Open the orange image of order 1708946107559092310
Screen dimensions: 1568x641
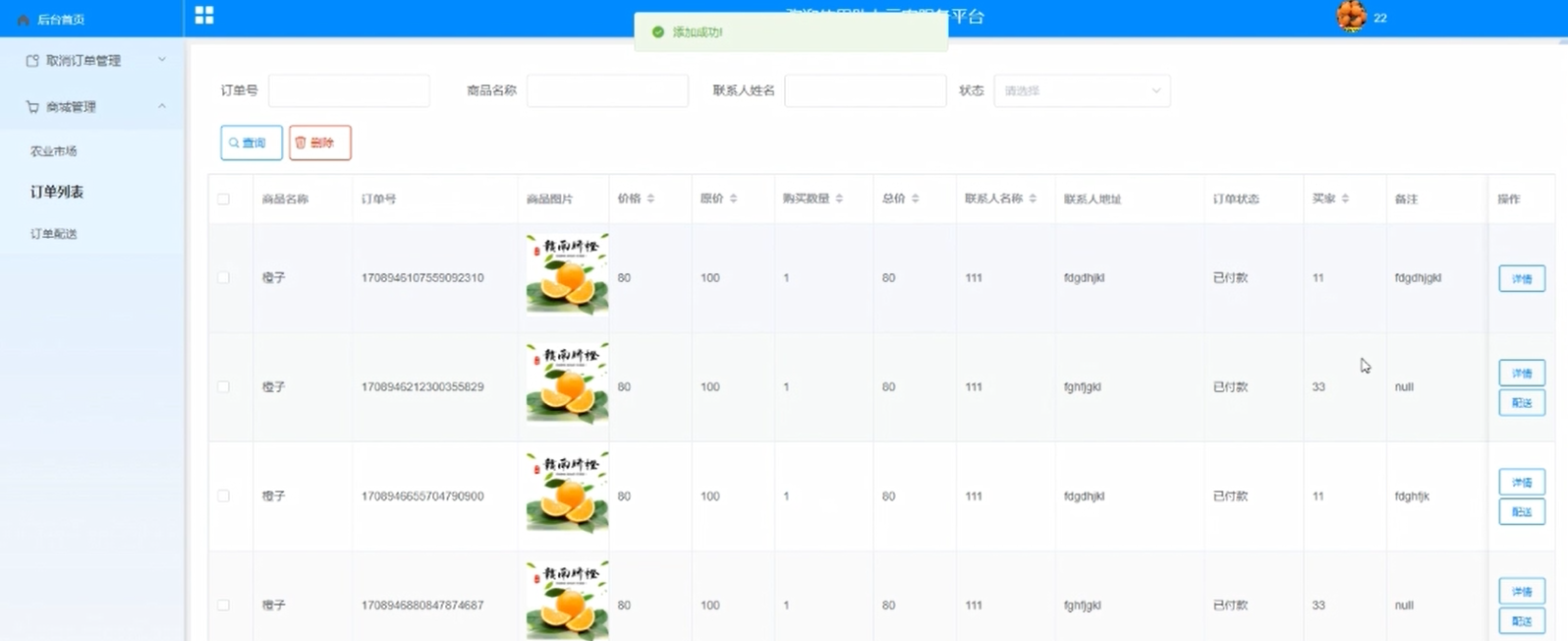click(567, 274)
